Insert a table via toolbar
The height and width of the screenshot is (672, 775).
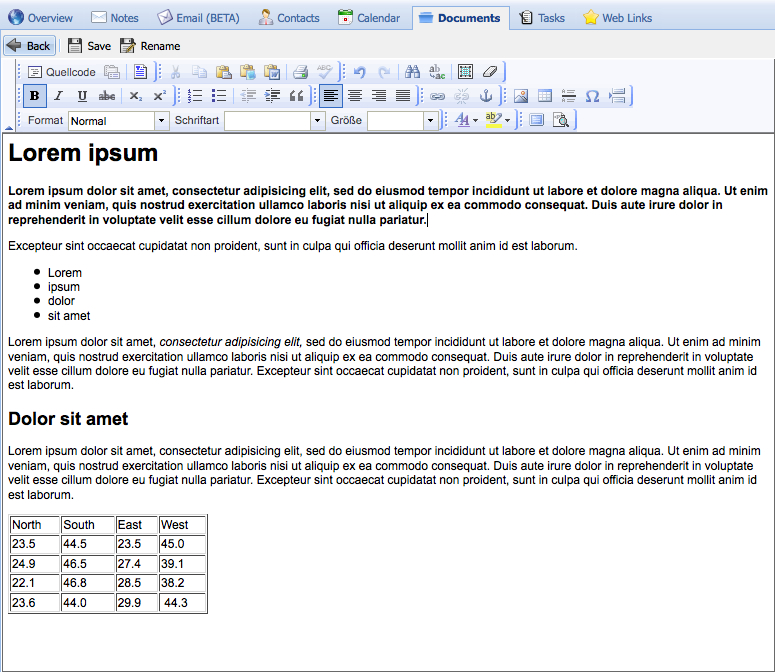click(x=545, y=96)
